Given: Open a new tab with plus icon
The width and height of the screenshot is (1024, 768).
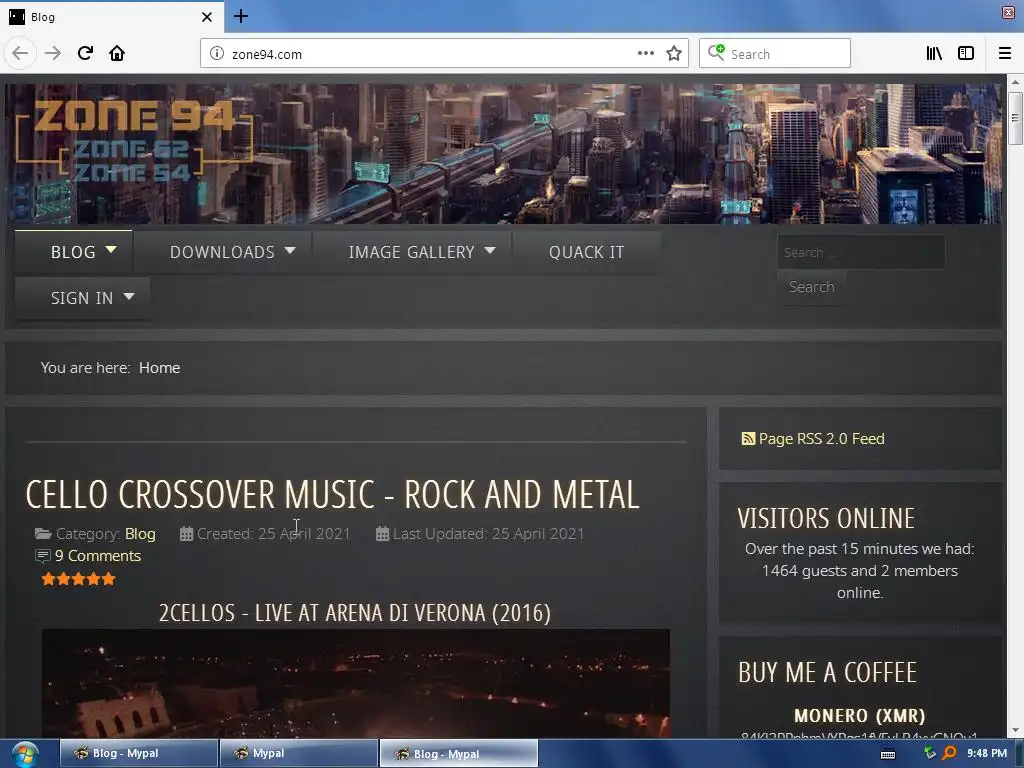Looking at the screenshot, I should tap(240, 16).
